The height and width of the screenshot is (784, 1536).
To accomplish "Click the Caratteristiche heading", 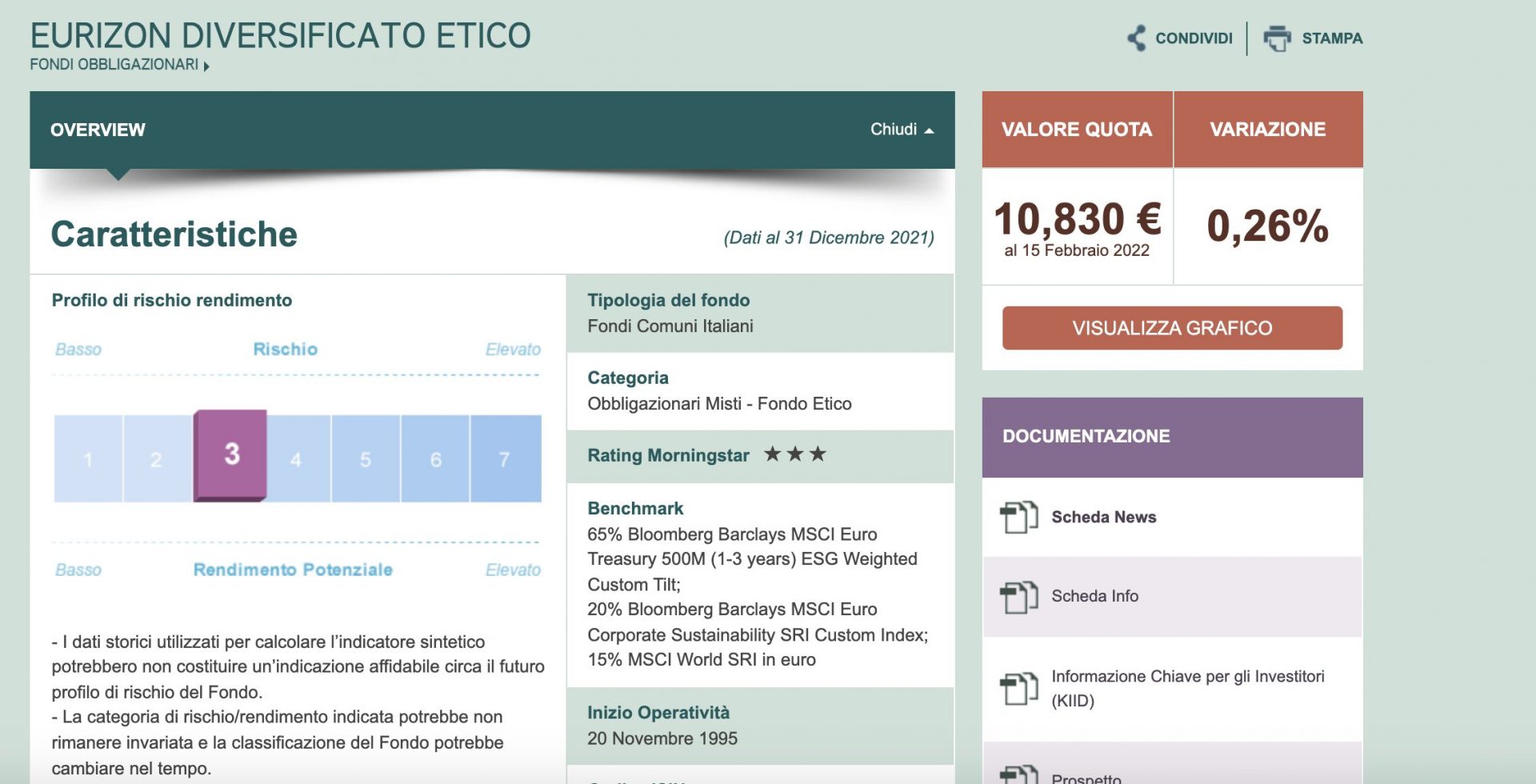I will click(x=174, y=234).
